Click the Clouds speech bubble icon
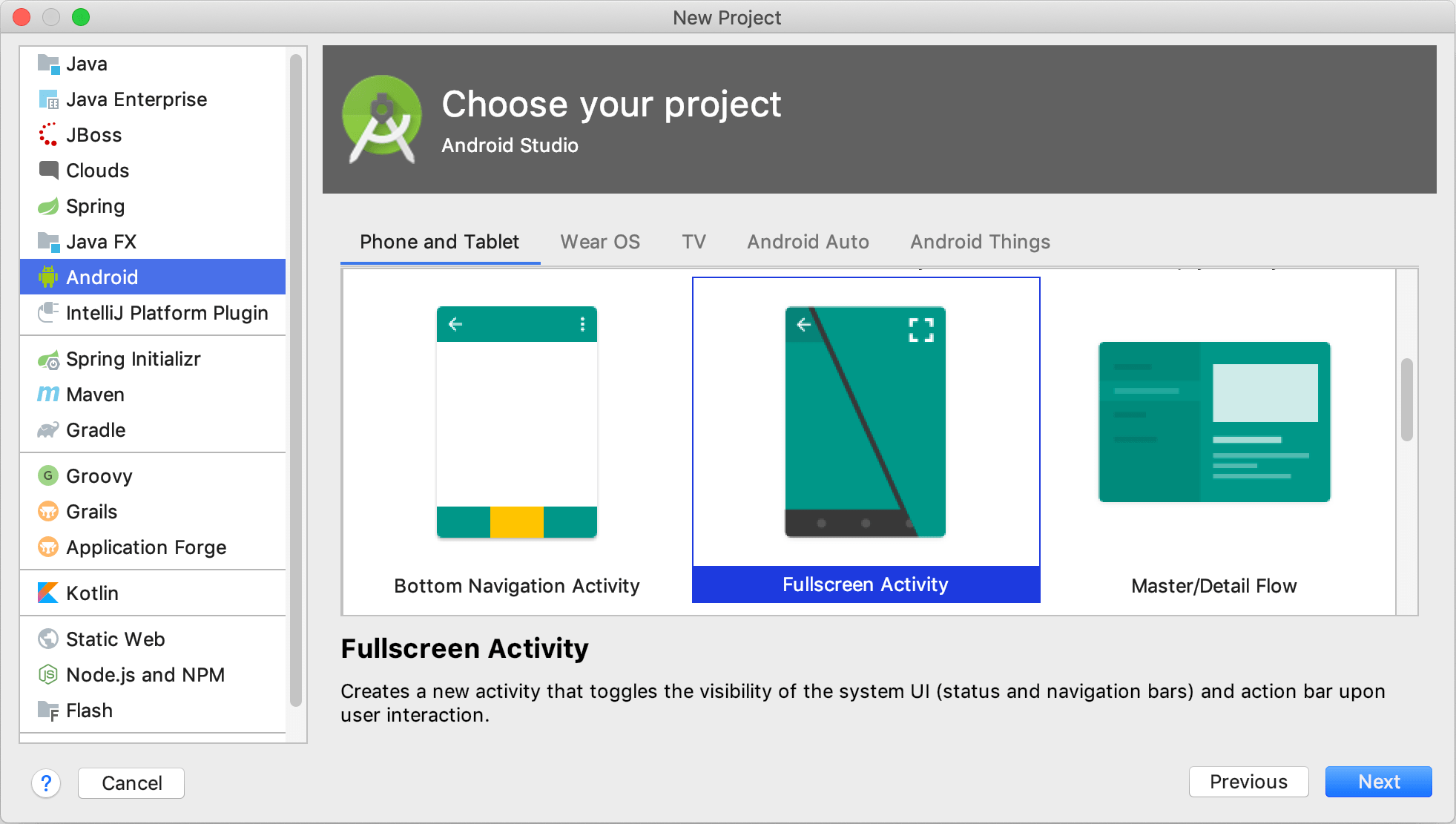 point(48,170)
